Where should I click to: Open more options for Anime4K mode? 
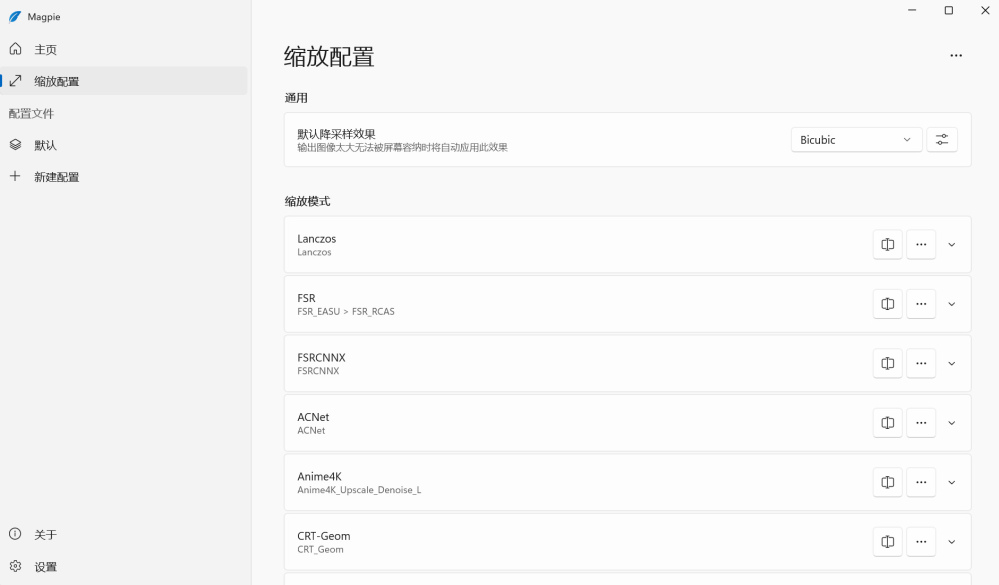tap(921, 482)
